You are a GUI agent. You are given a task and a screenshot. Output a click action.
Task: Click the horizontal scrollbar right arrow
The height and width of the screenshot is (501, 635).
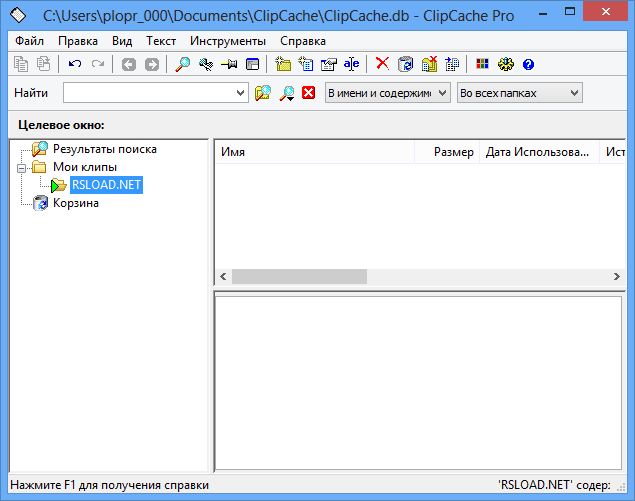tap(616, 277)
